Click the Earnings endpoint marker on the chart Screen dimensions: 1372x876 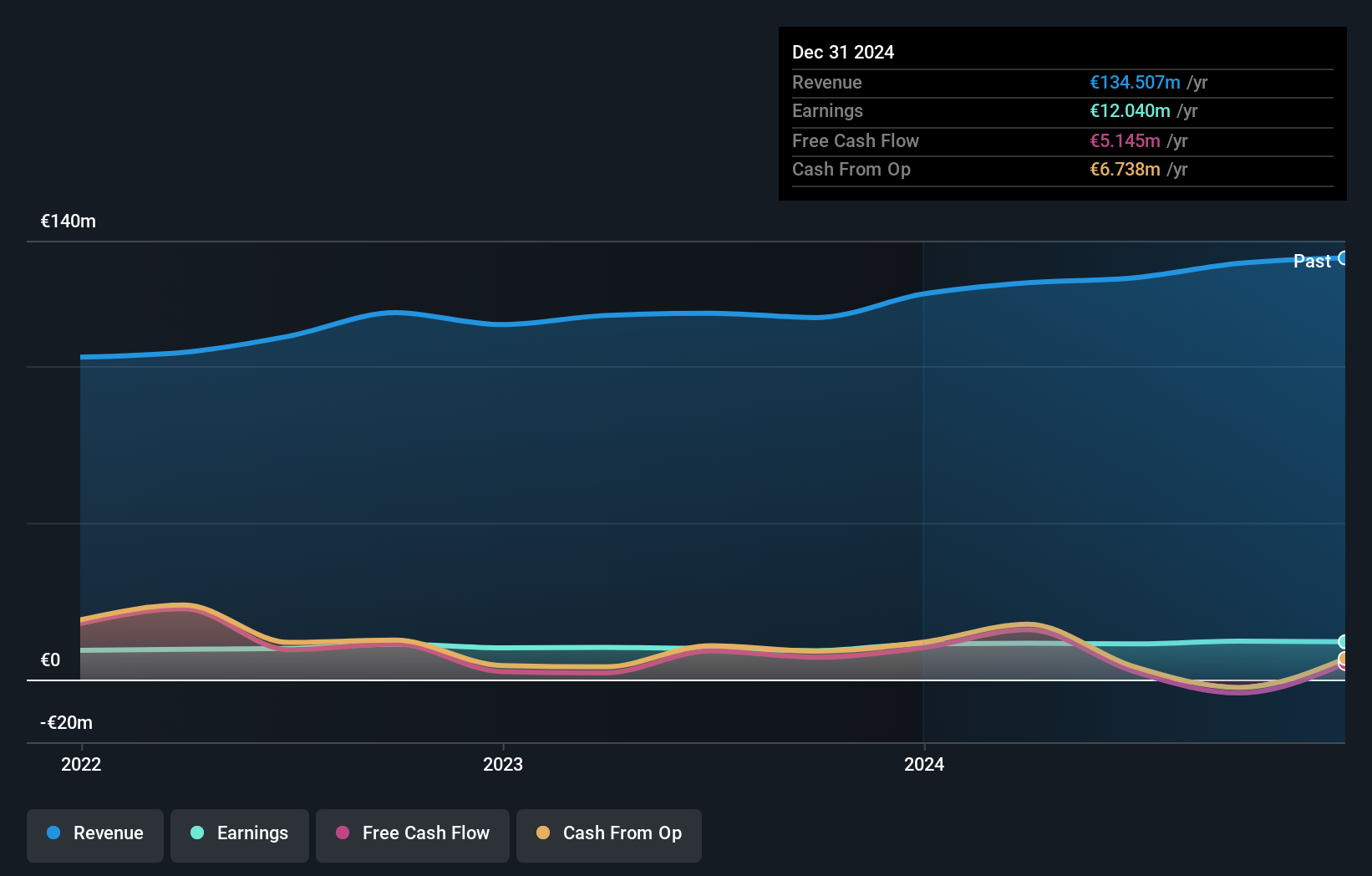1343,642
